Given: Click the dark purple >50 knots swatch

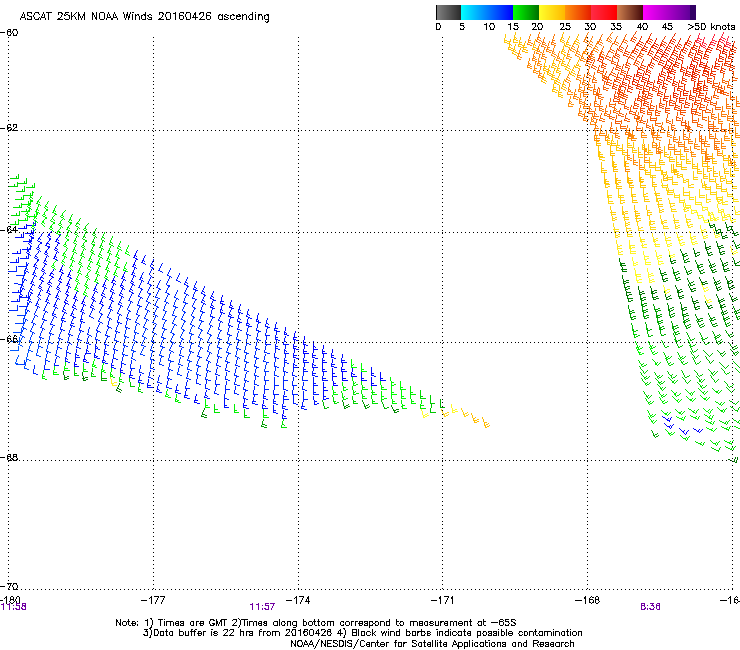Looking at the screenshot, I should coord(693,12).
